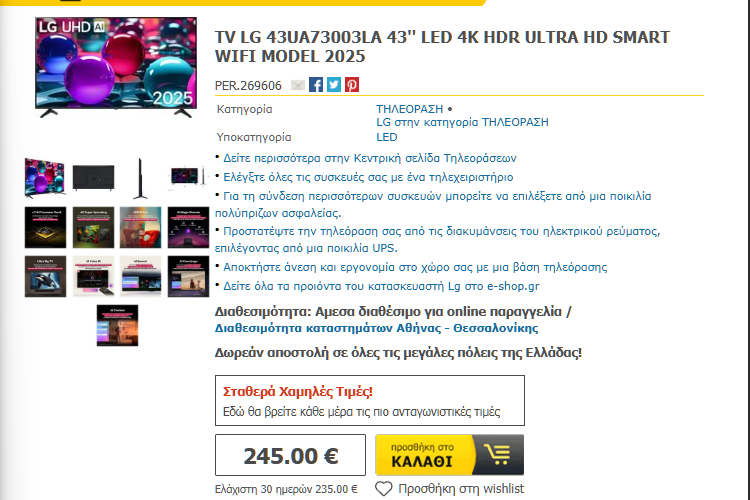750x500 pixels.
Task: Select the last thumbnail below the grid
Action: [117, 325]
